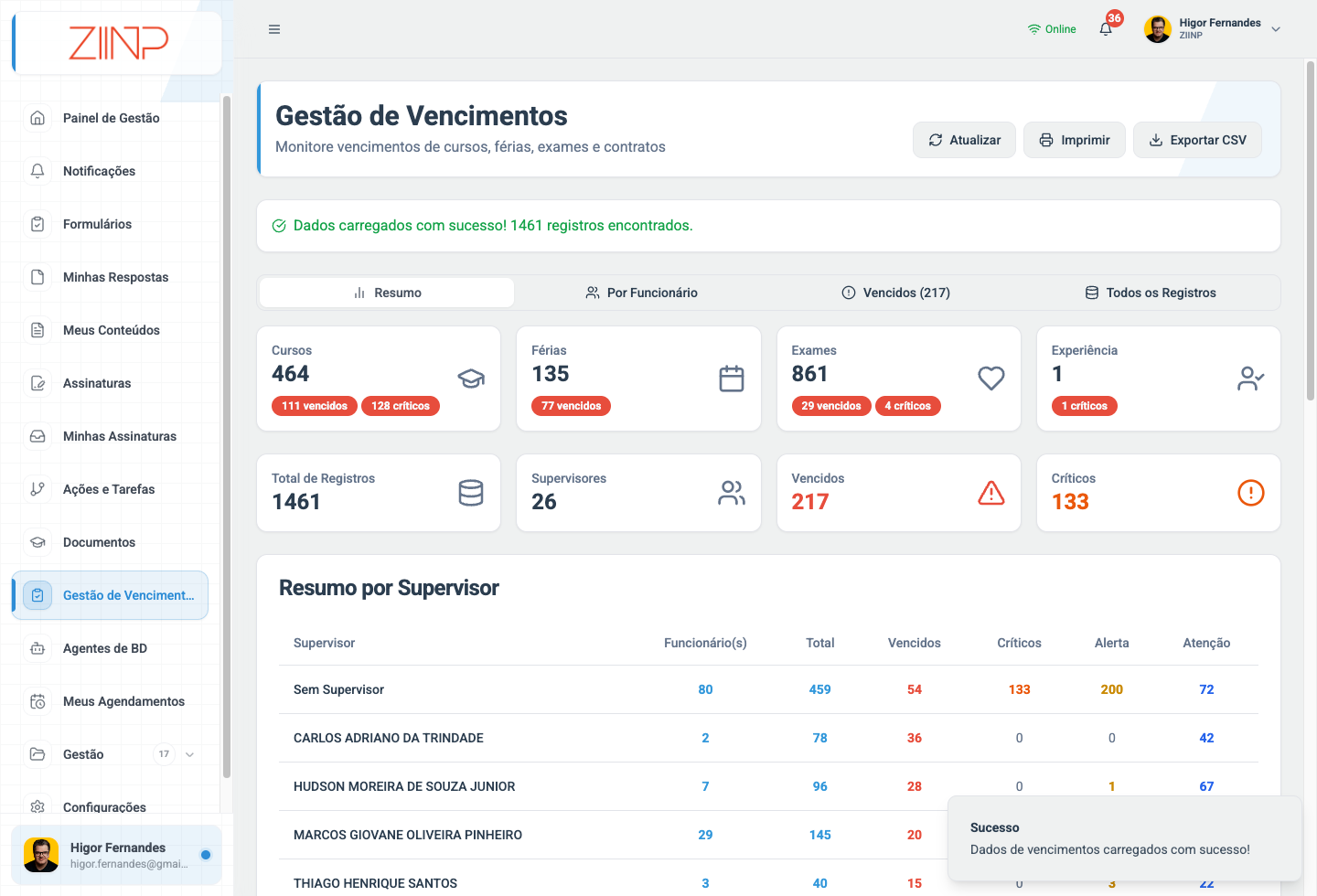Click the Documentos graduation cap icon
Image resolution: width=1317 pixels, height=896 pixels.
point(37,542)
